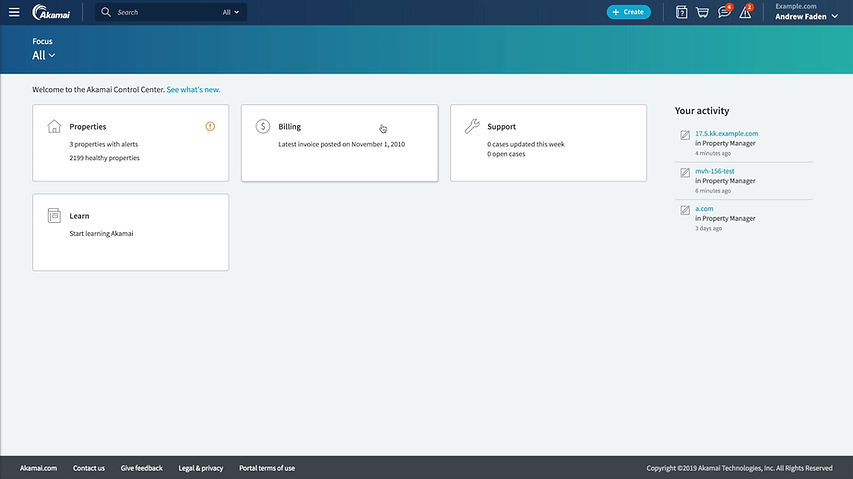853x479 pixels.
Task: Click the copyright notice text
Action: point(739,468)
